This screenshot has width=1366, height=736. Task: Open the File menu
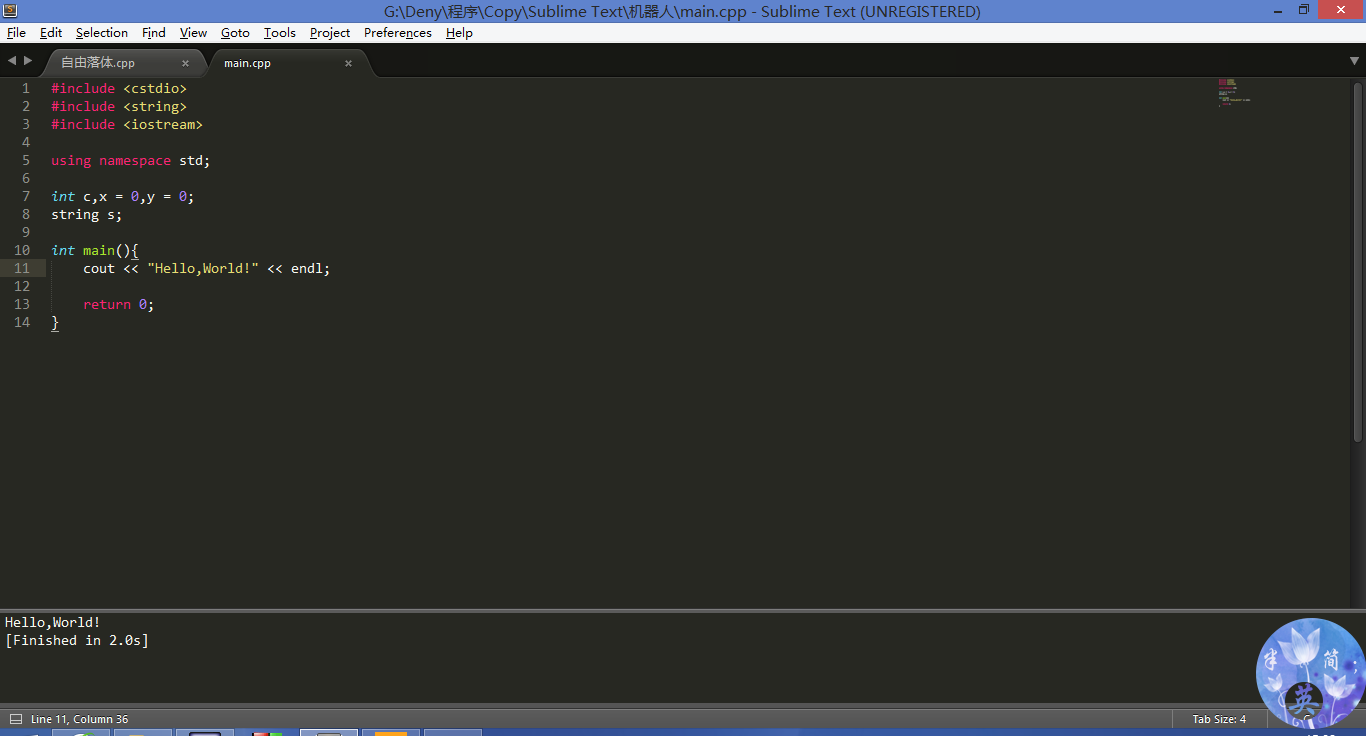(16, 32)
